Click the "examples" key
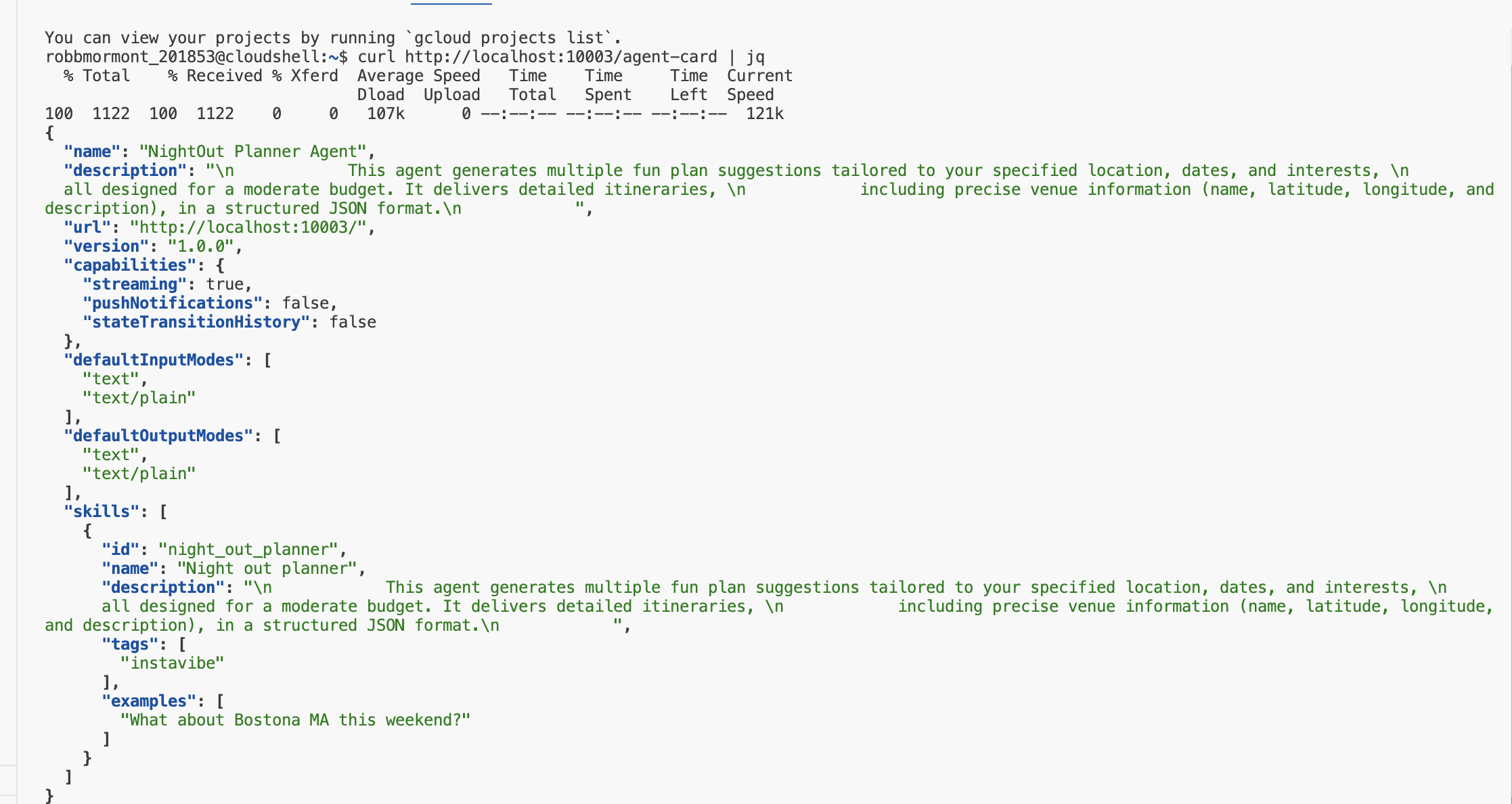Image resolution: width=1512 pixels, height=804 pixels. (x=148, y=701)
